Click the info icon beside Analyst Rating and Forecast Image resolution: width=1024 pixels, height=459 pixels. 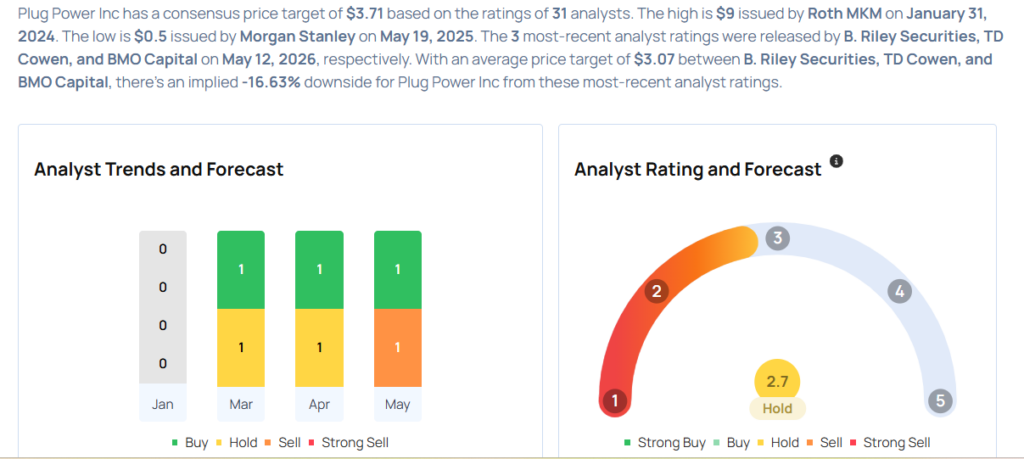[836, 161]
